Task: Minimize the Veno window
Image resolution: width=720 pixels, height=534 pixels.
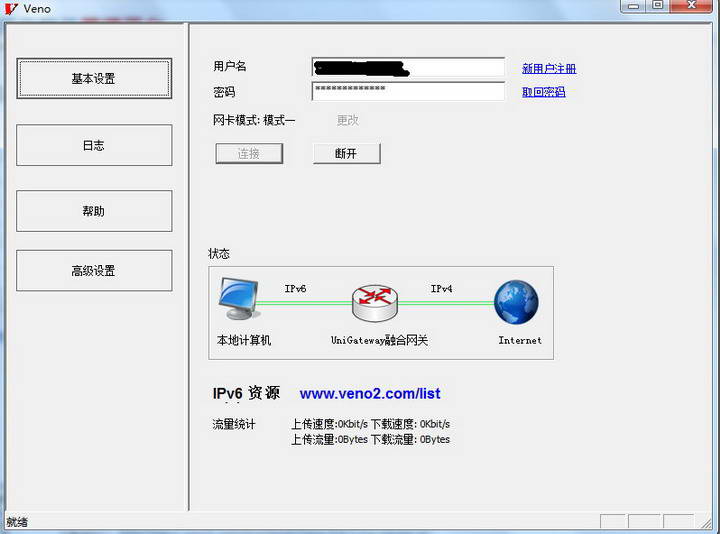Action: coord(633,6)
